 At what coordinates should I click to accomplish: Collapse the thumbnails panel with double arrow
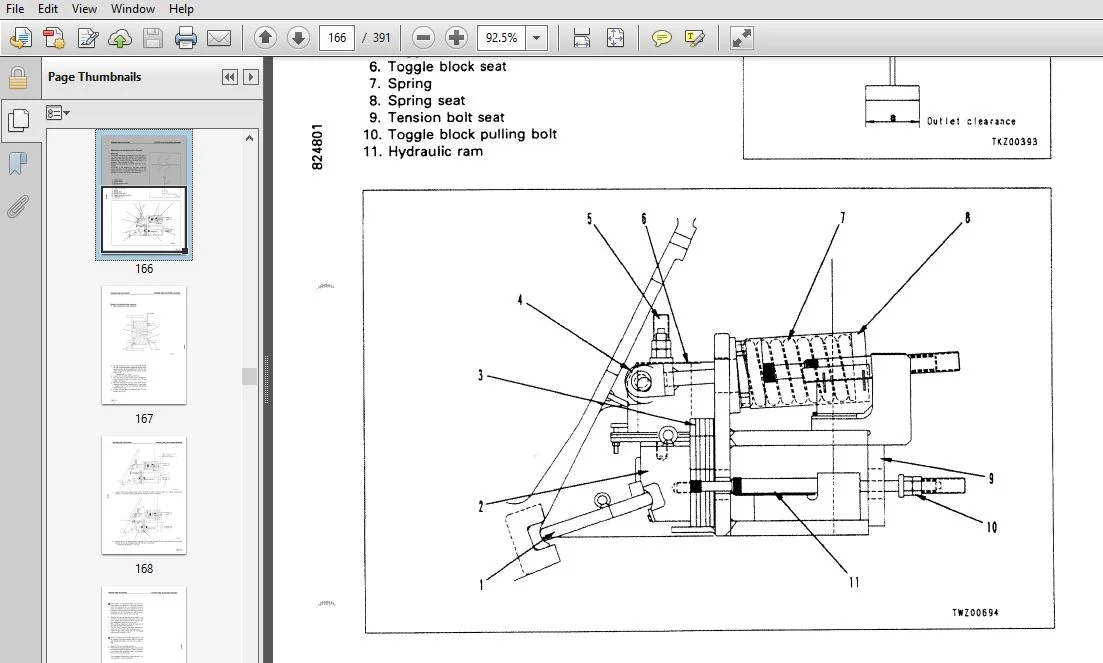(229, 77)
